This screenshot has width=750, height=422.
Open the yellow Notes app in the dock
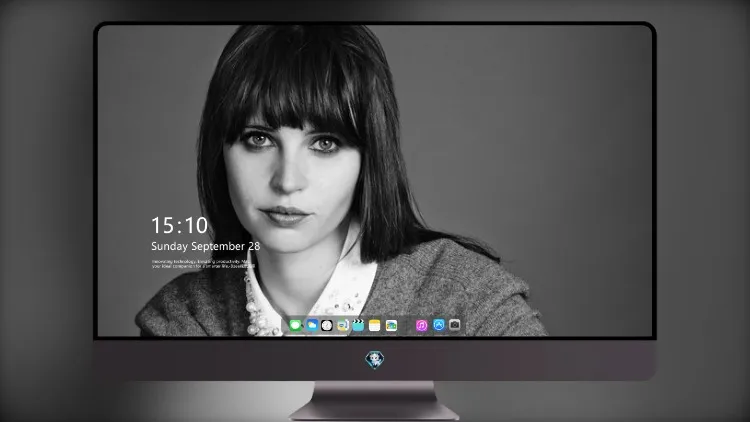375,325
